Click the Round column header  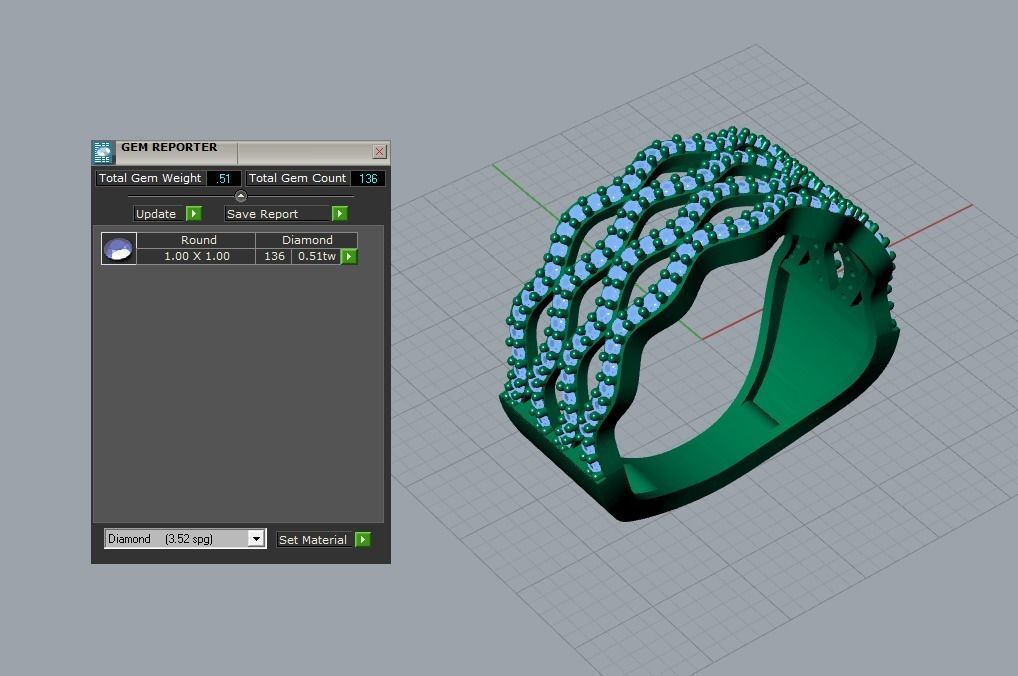(x=196, y=240)
